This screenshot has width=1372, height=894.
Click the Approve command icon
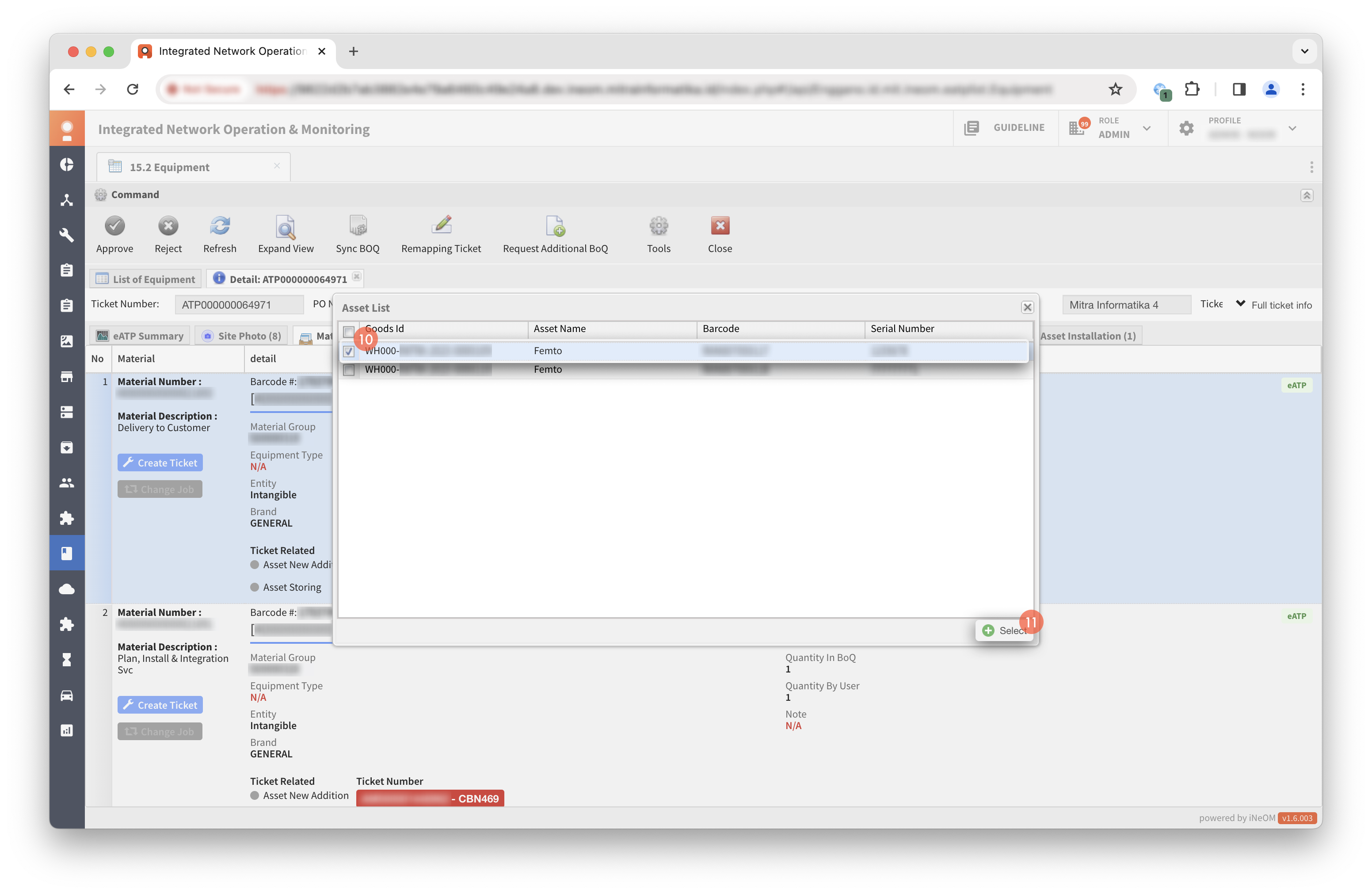[x=114, y=226]
